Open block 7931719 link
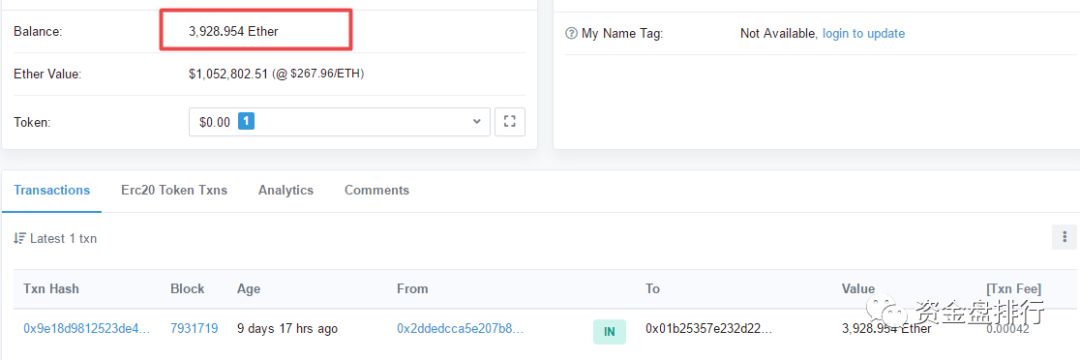 coord(194,328)
